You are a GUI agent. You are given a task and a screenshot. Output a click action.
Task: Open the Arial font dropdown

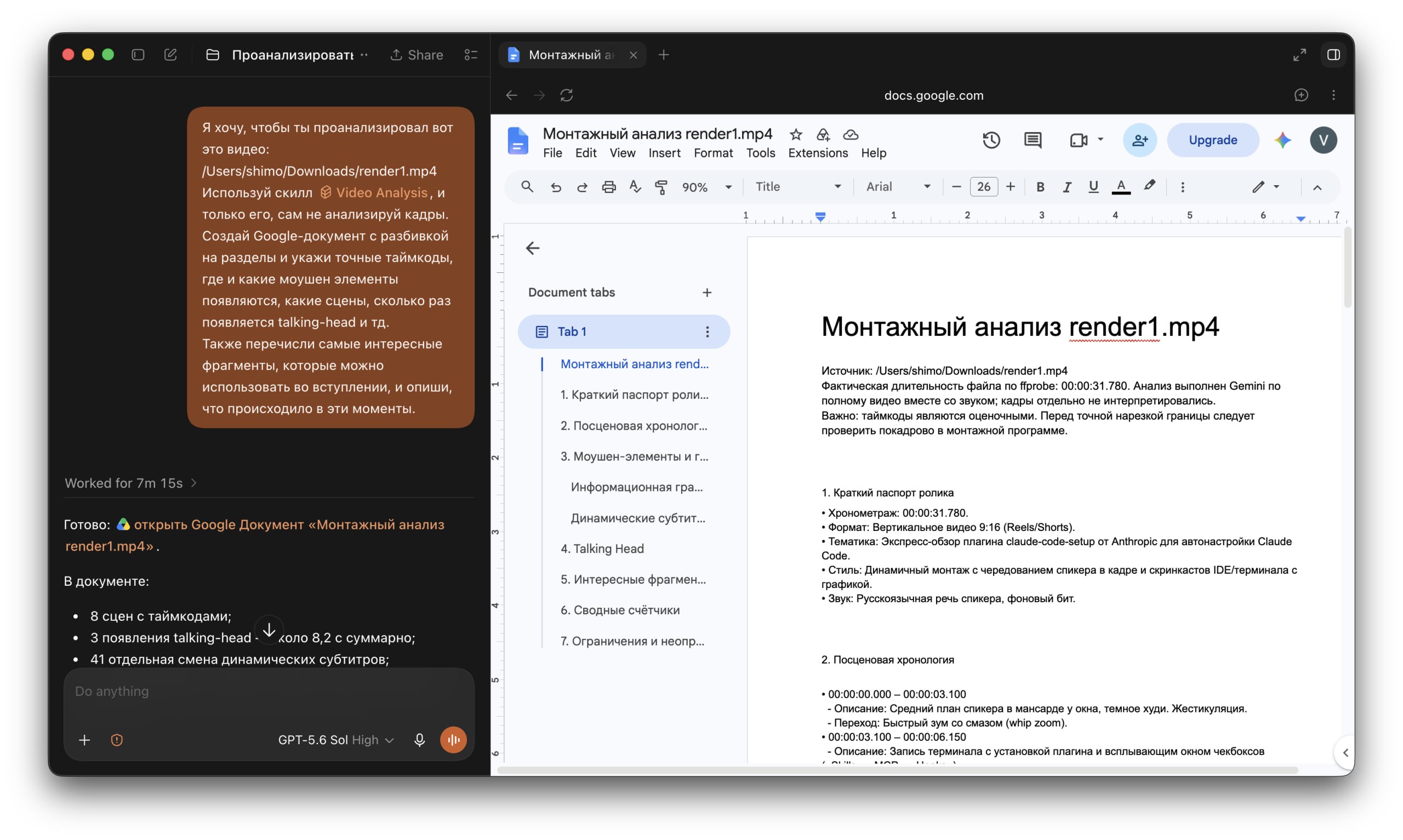(x=898, y=187)
